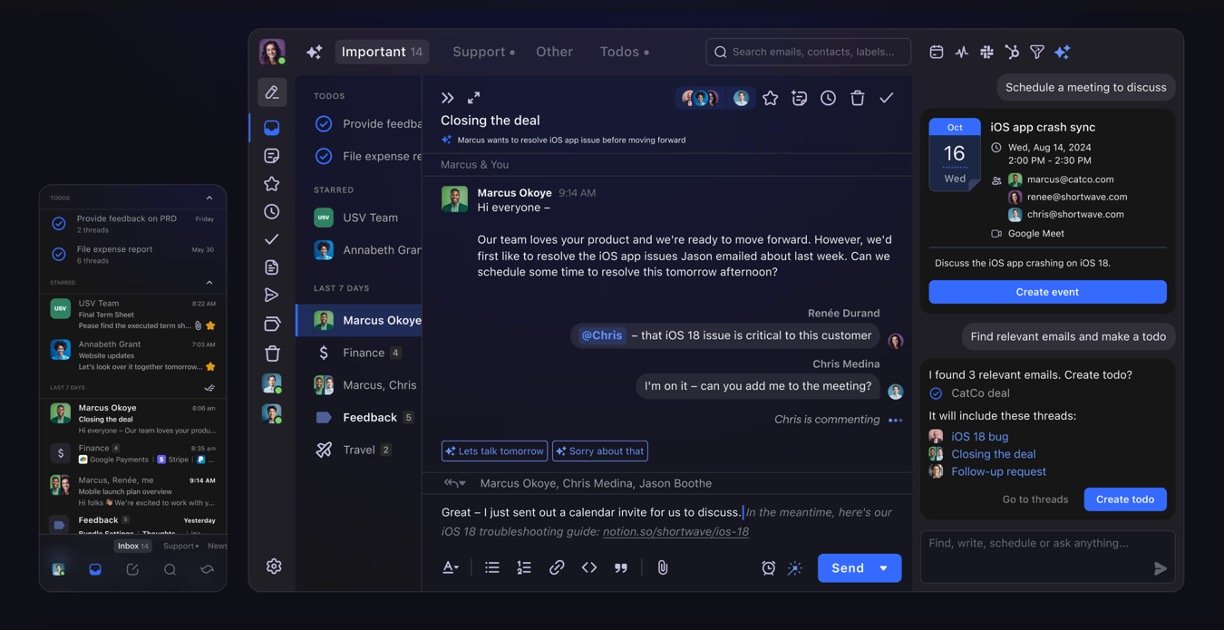This screenshot has width=1224, height=630.
Task: Star the Closing the deal thread
Action: pos(770,98)
